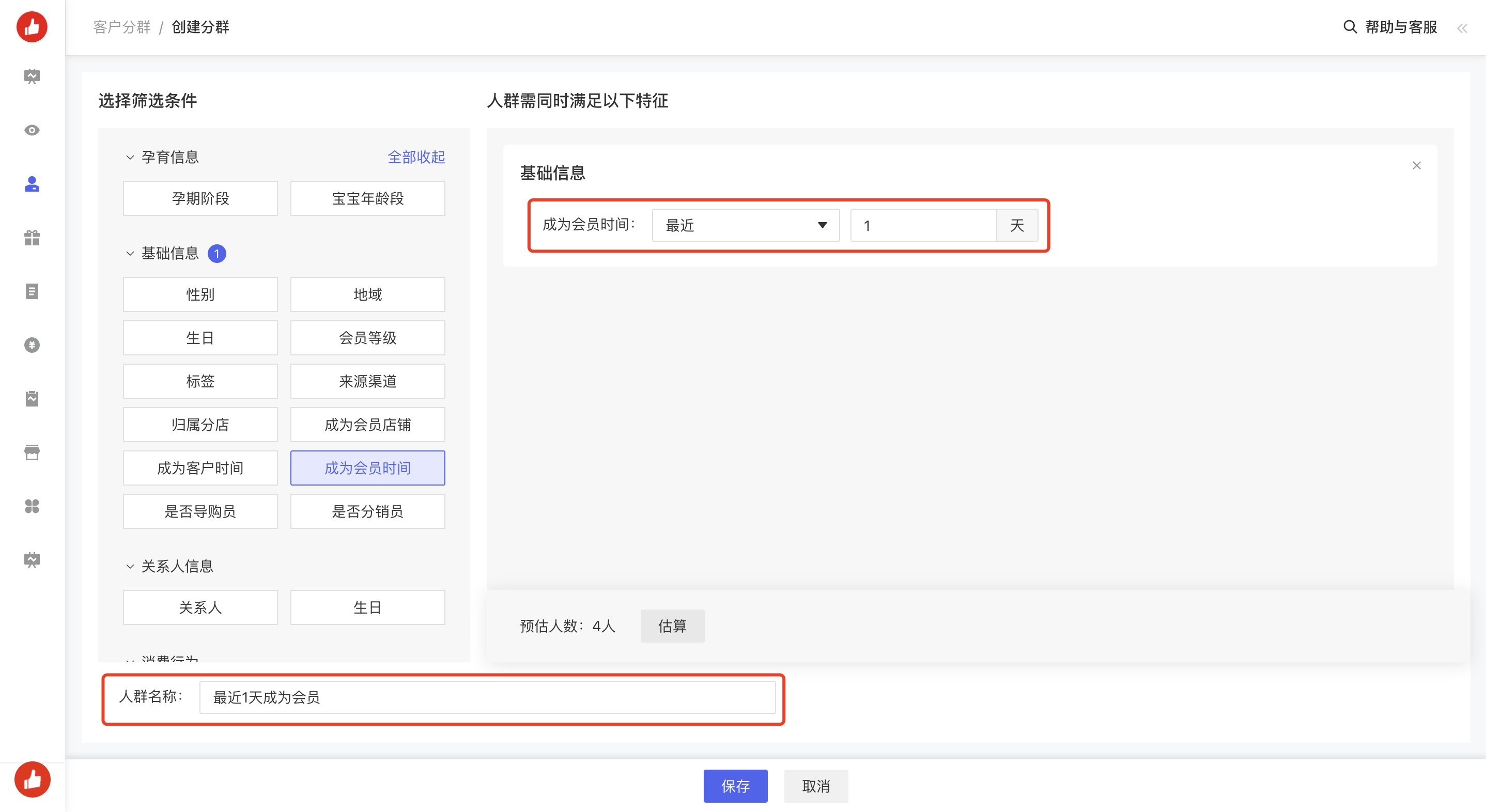
Task: Click 全部收起 to collapse all
Action: point(416,157)
